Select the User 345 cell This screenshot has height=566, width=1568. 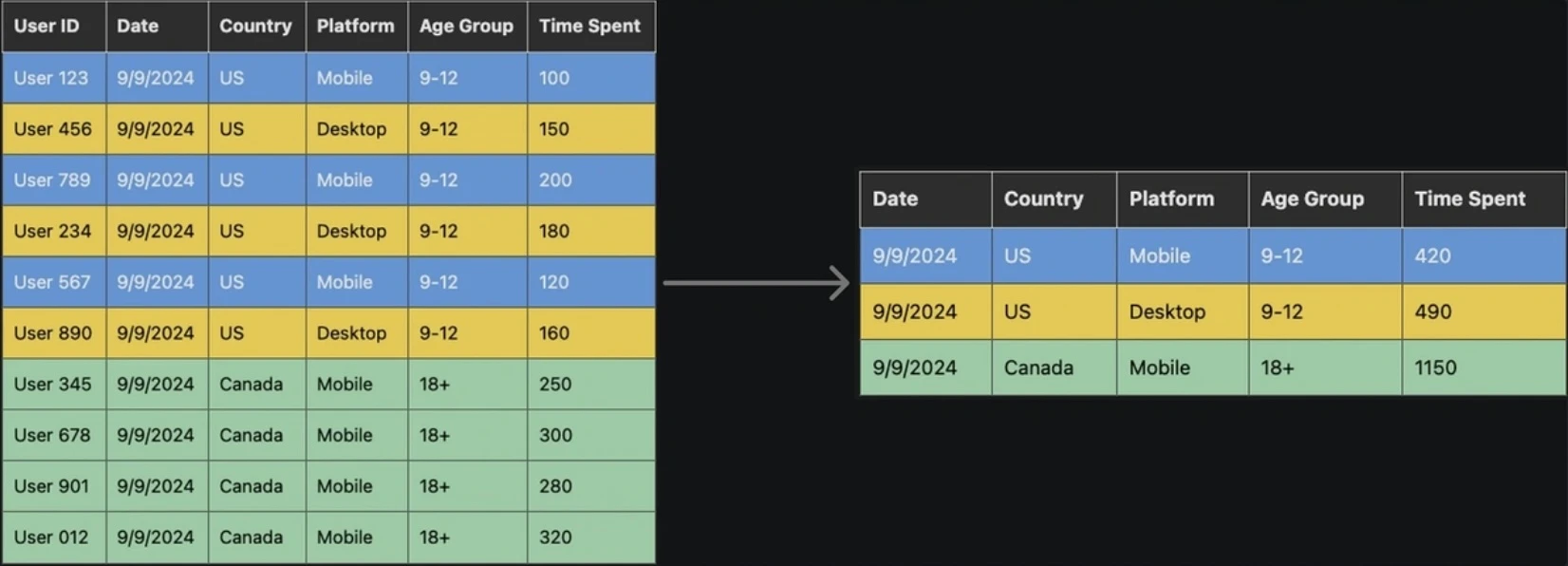tap(53, 385)
